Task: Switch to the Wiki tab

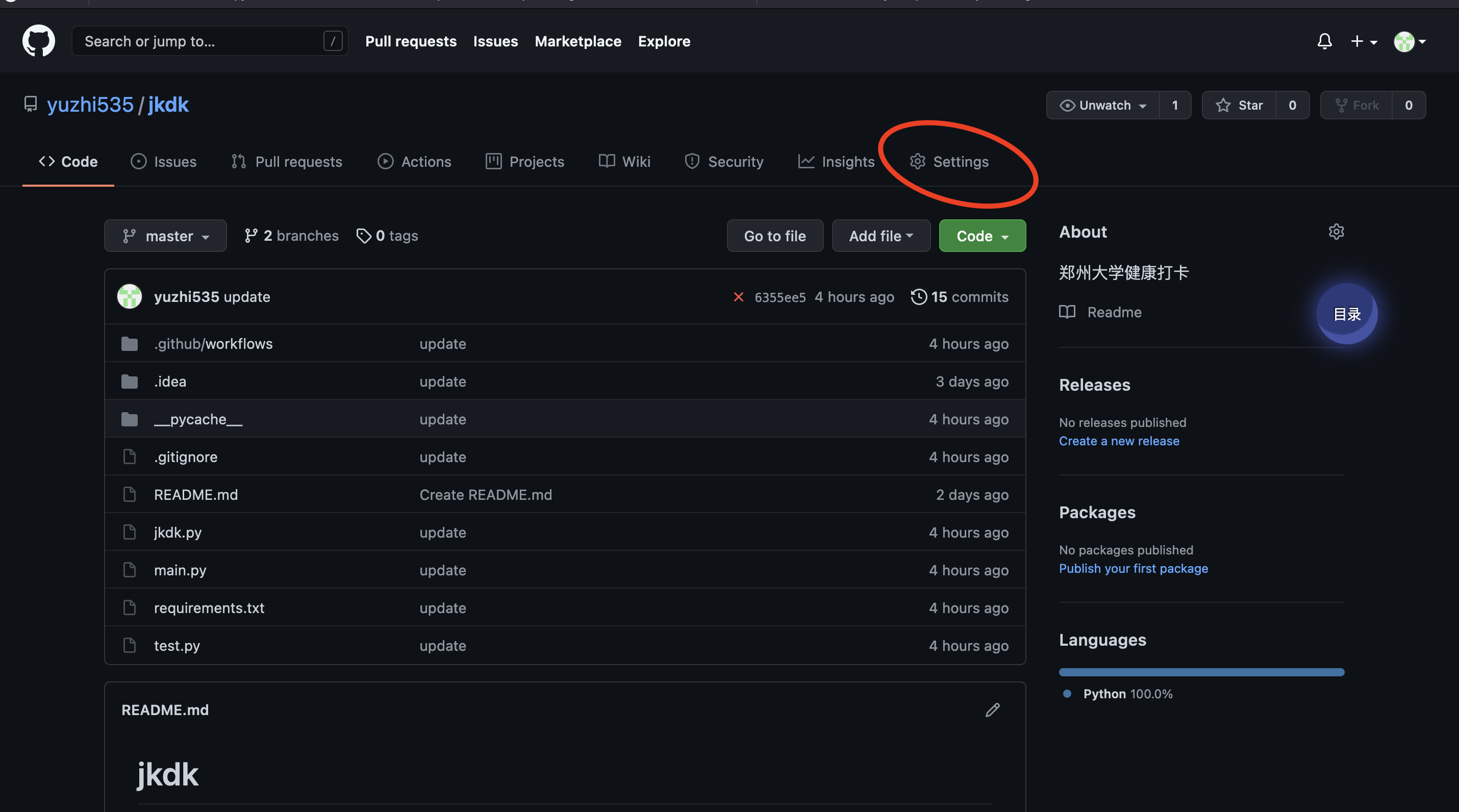Action: pyautogui.click(x=624, y=161)
